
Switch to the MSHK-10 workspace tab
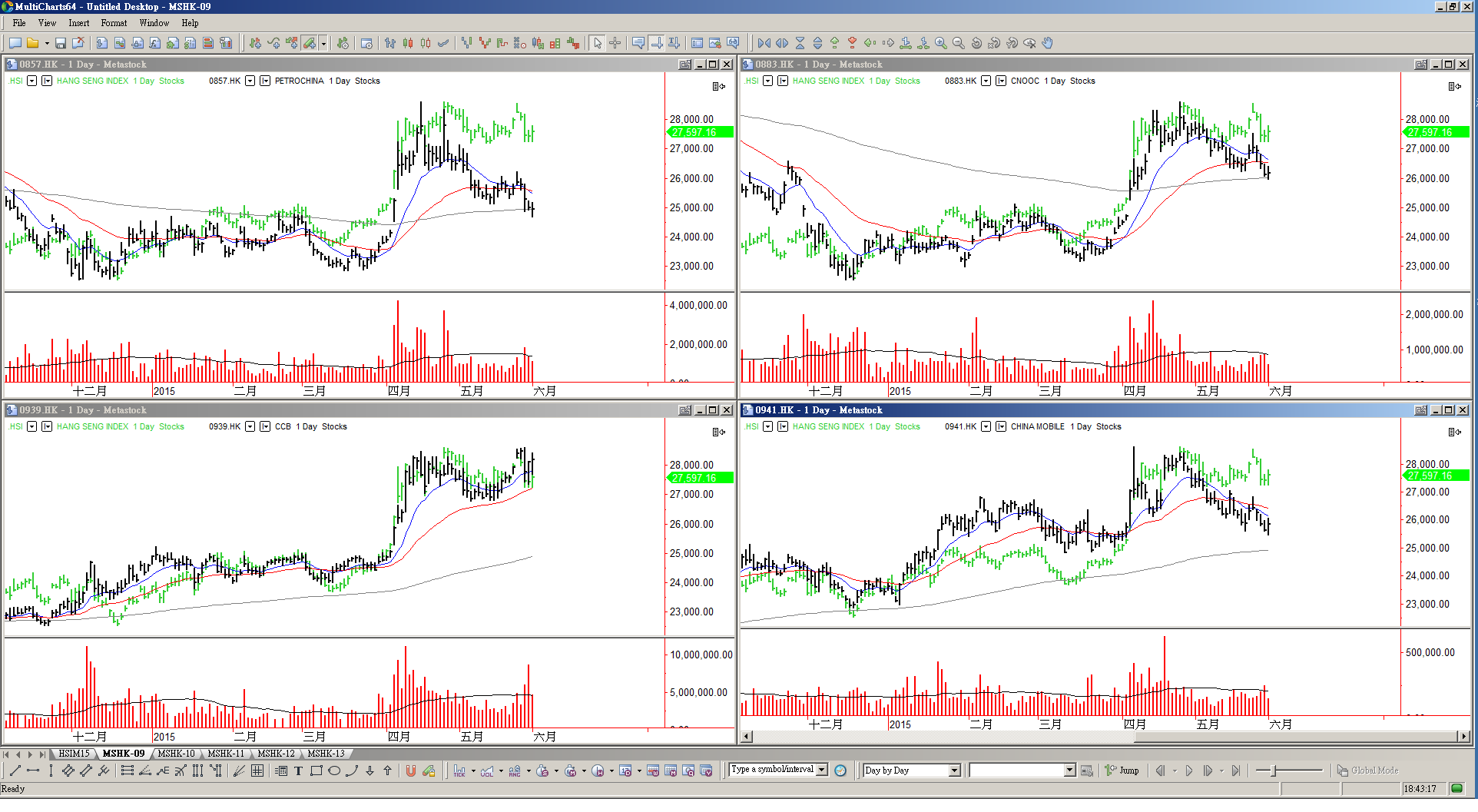point(176,754)
